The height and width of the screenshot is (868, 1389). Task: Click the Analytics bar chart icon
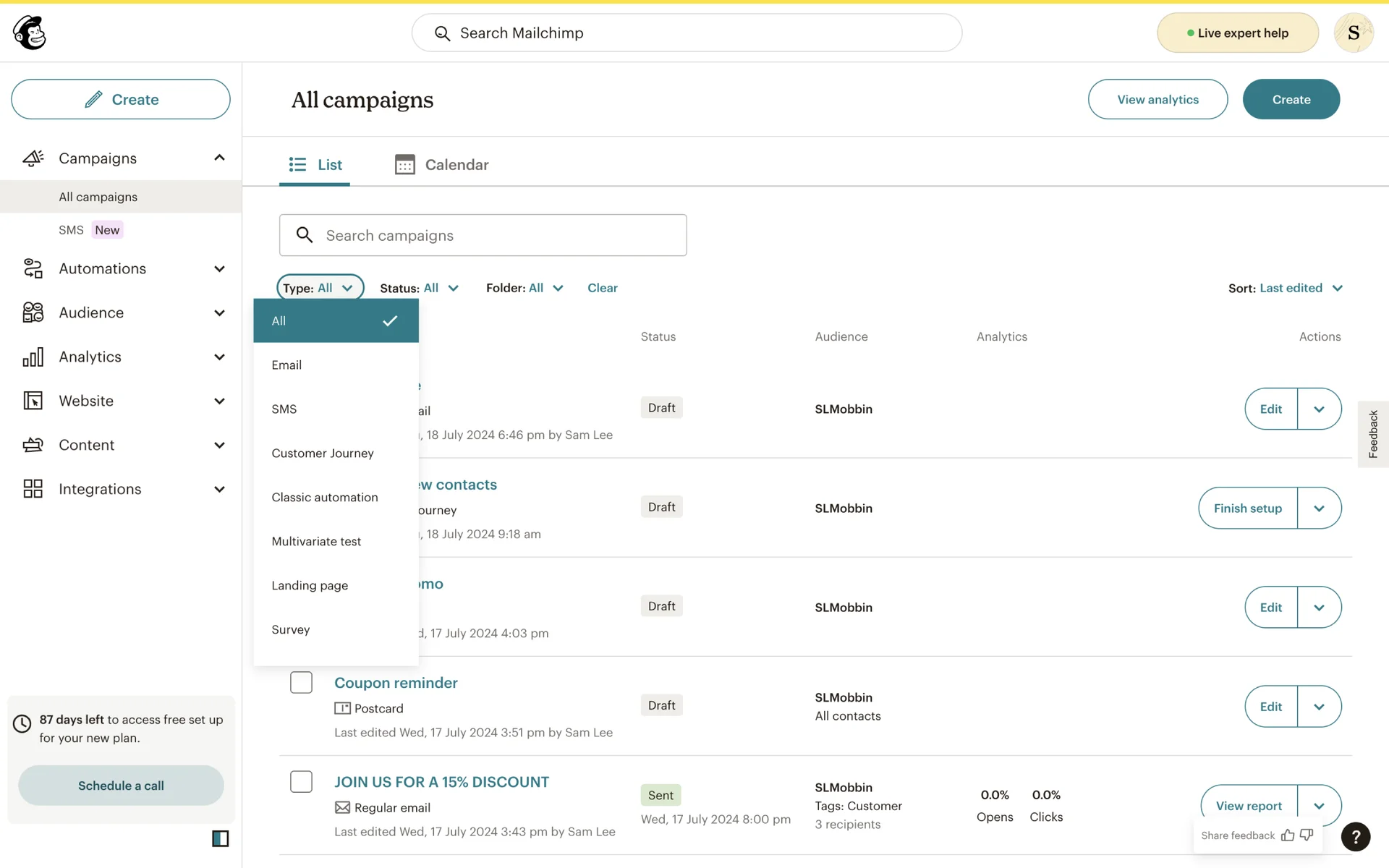point(33,357)
